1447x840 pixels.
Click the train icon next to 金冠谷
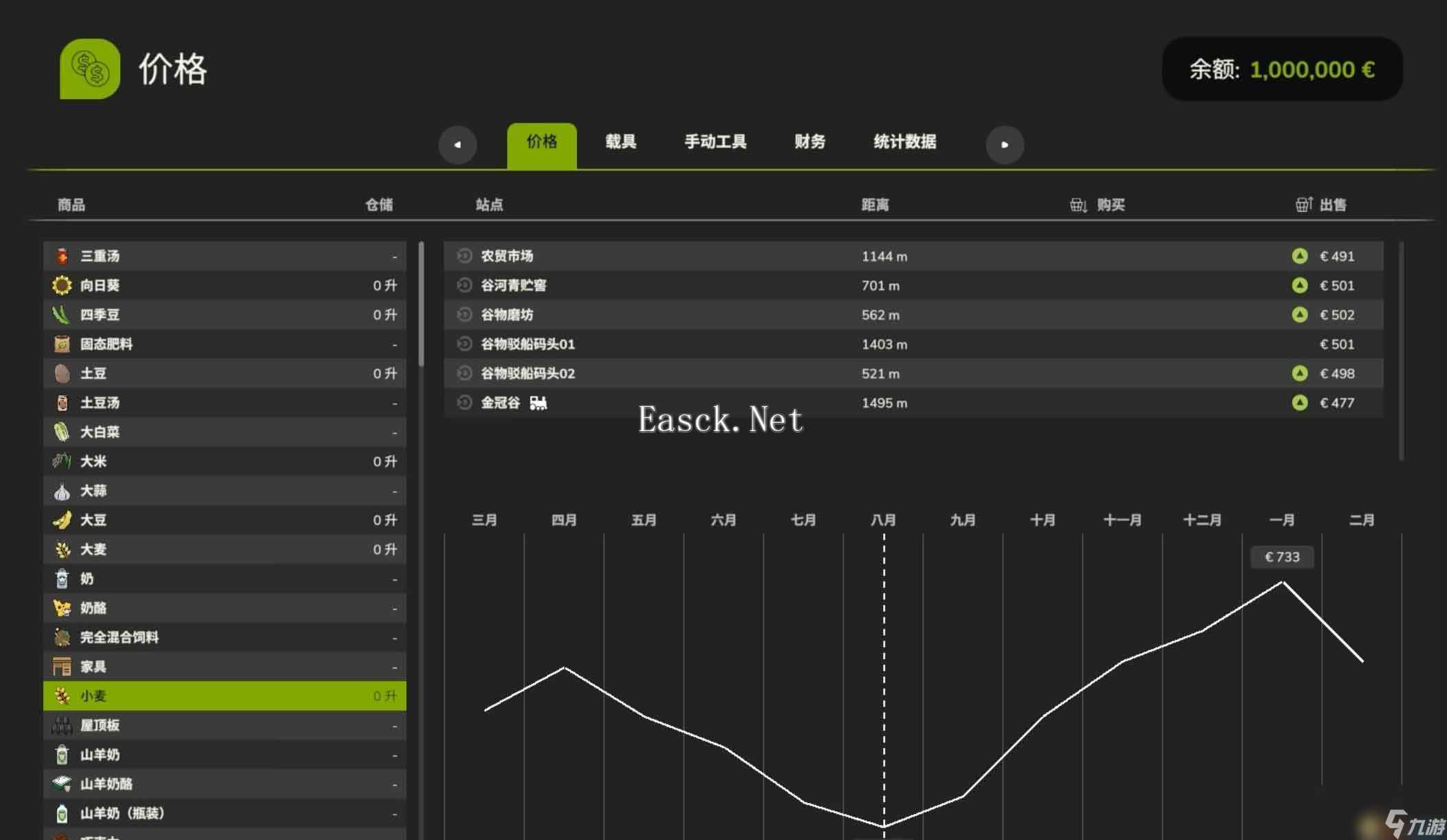[538, 404]
